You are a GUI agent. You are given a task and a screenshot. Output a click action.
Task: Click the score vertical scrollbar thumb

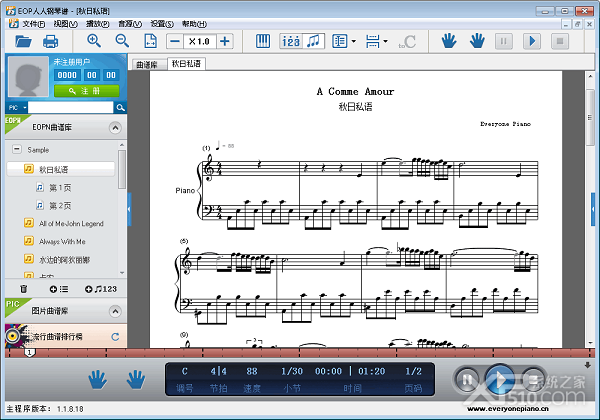[x=590, y=117]
